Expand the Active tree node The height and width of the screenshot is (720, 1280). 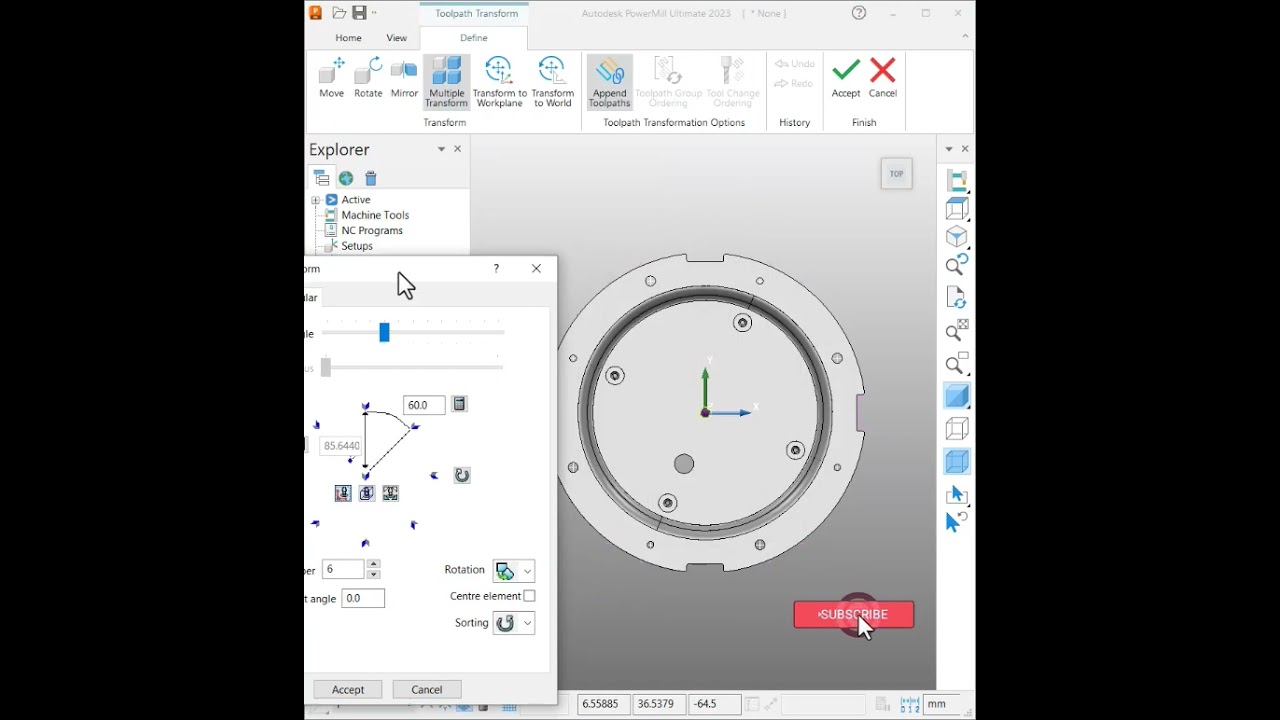[x=316, y=200]
